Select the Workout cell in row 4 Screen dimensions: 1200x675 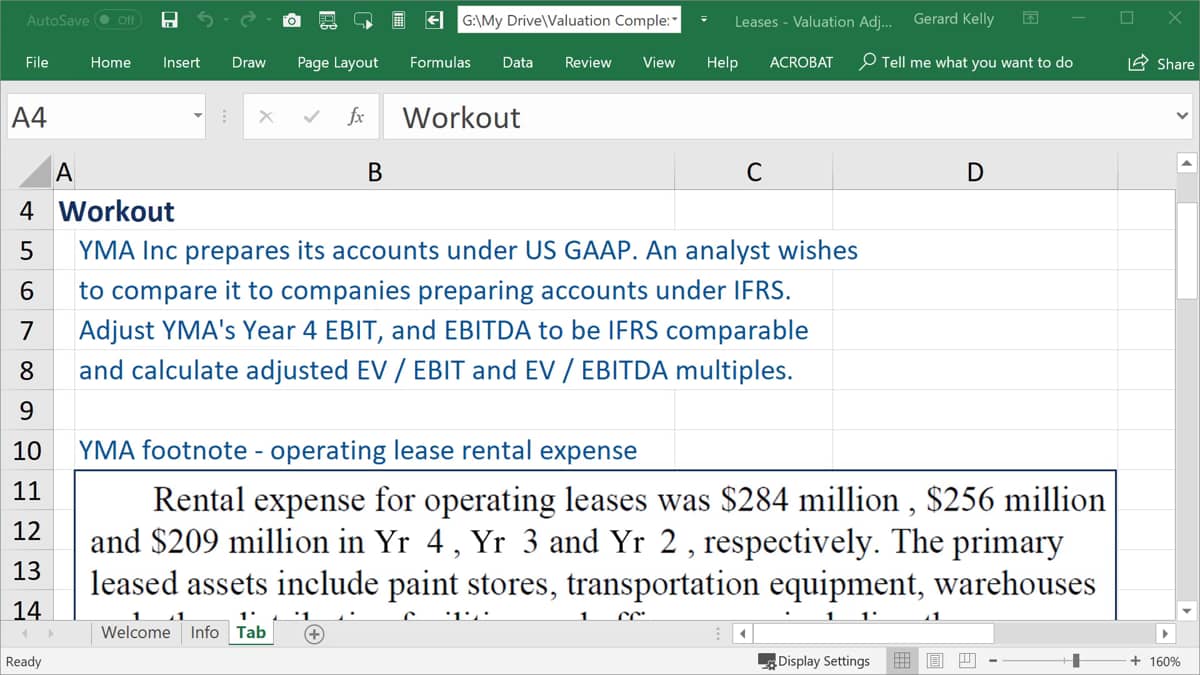point(116,211)
